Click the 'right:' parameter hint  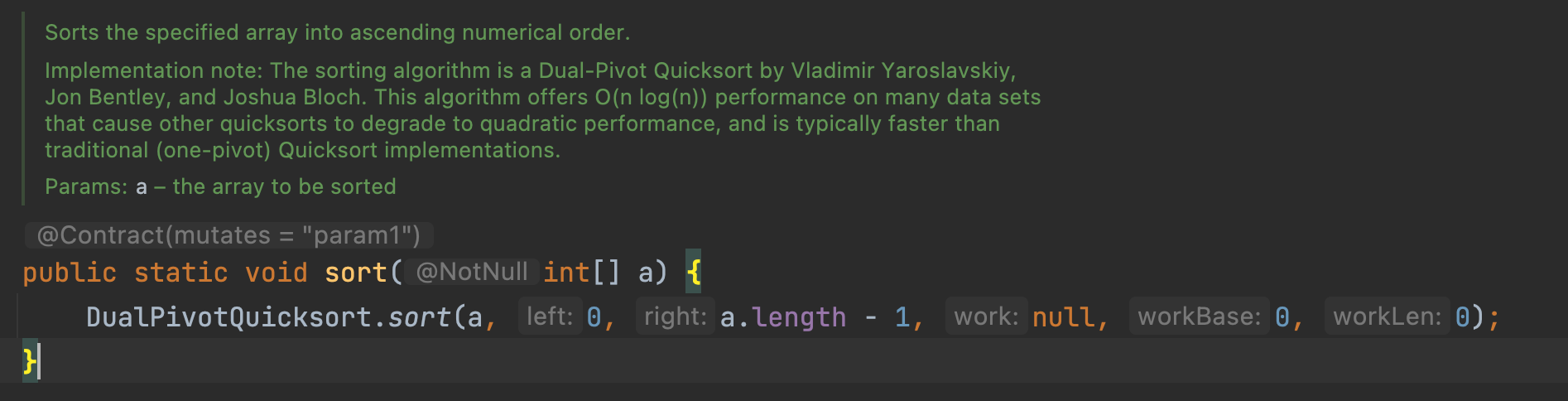pyautogui.click(x=675, y=316)
